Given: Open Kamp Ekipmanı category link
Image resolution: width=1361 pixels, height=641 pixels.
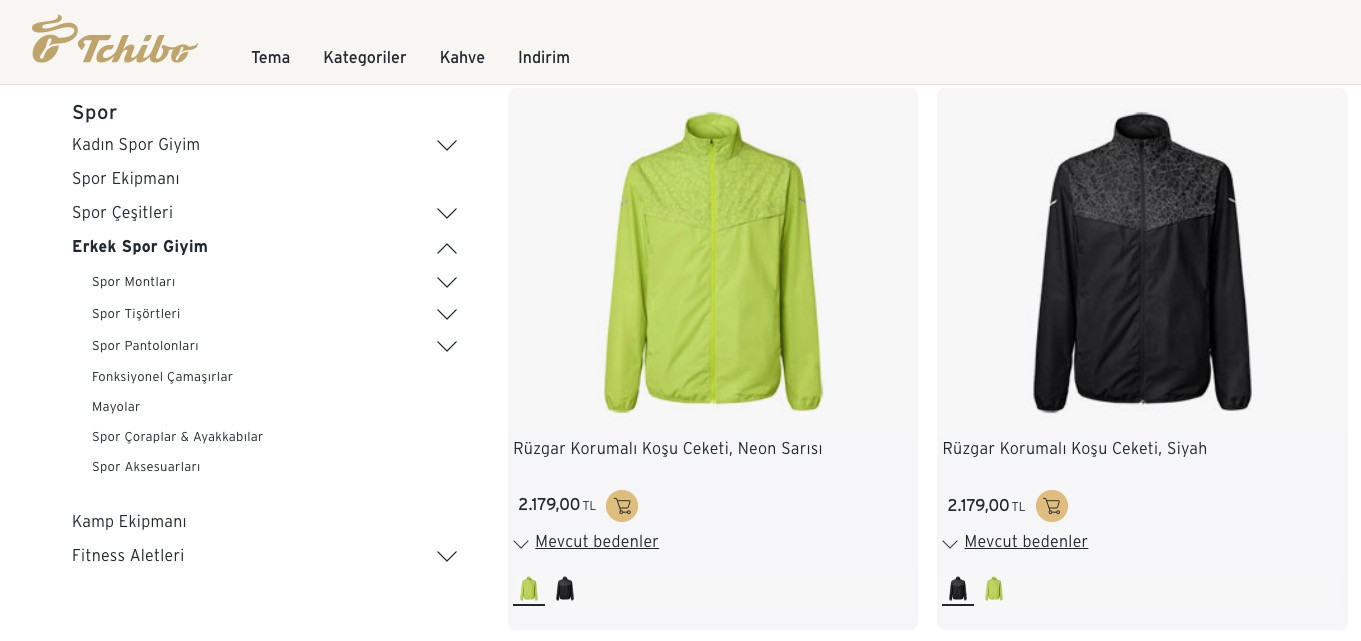Looking at the screenshot, I should (x=129, y=522).
